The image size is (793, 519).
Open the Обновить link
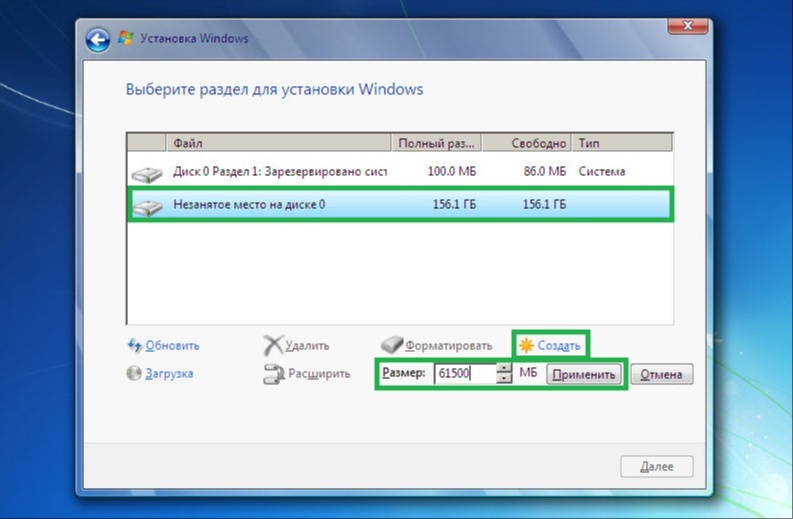pyautogui.click(x=172, y=345)
